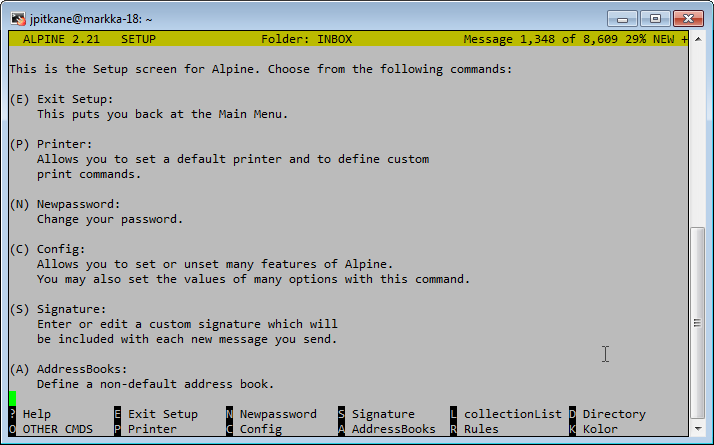Screen dimensions: 714x445
Task: Click the "(P) Printer:" heading
Action: point(51,144)
